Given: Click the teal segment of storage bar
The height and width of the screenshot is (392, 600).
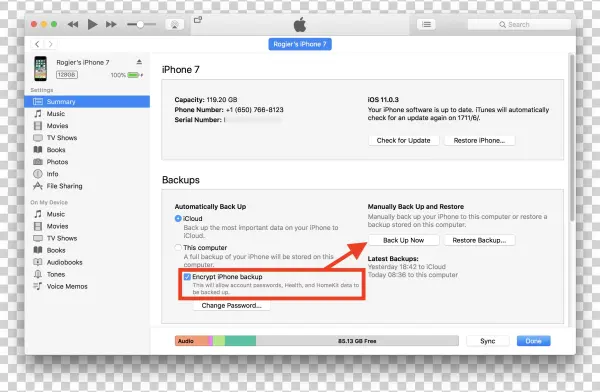Looking at the screenshot, I should (x=240, y=341).
